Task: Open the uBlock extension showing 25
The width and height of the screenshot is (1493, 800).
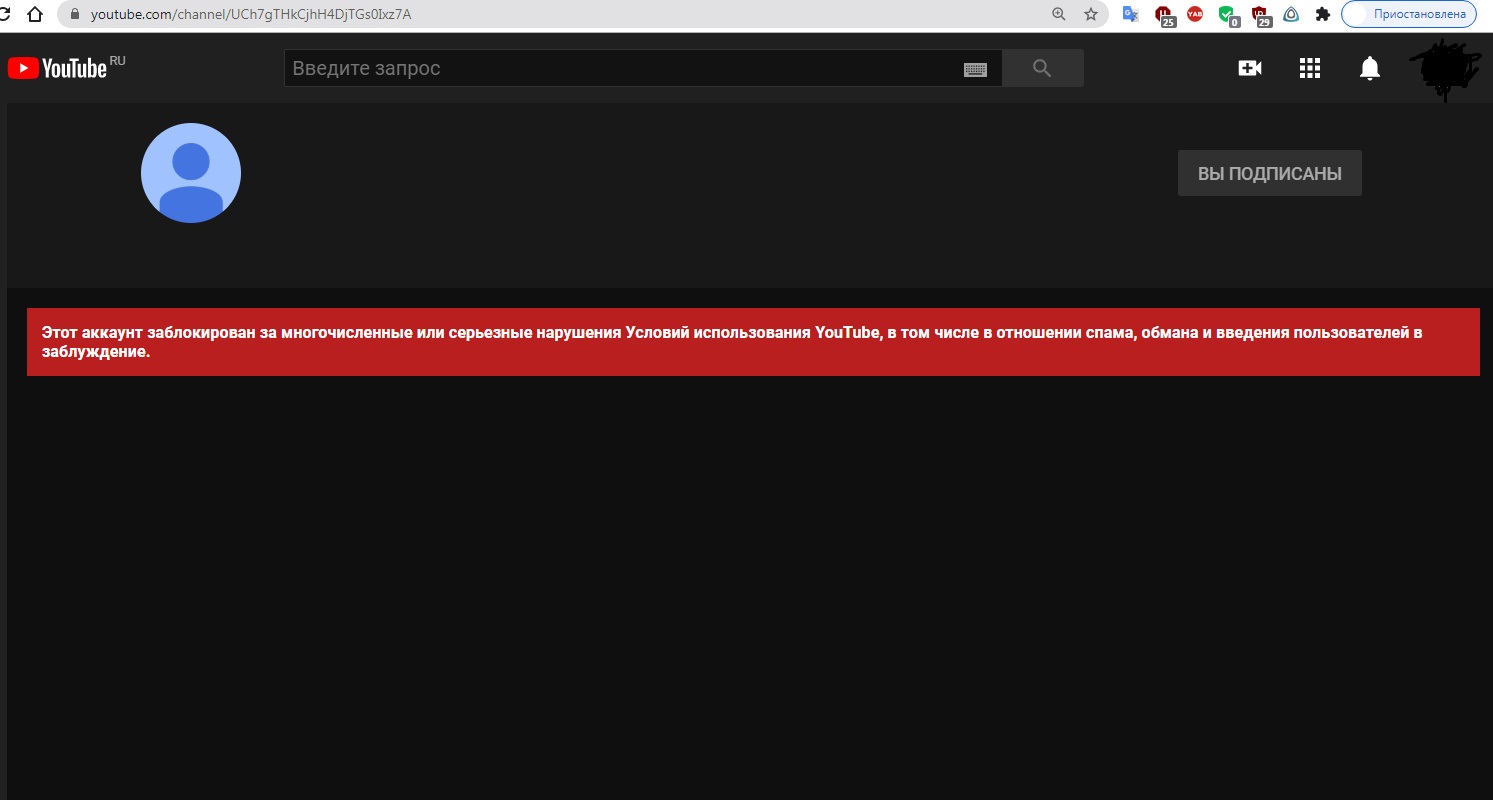Action: [1164, 15]
